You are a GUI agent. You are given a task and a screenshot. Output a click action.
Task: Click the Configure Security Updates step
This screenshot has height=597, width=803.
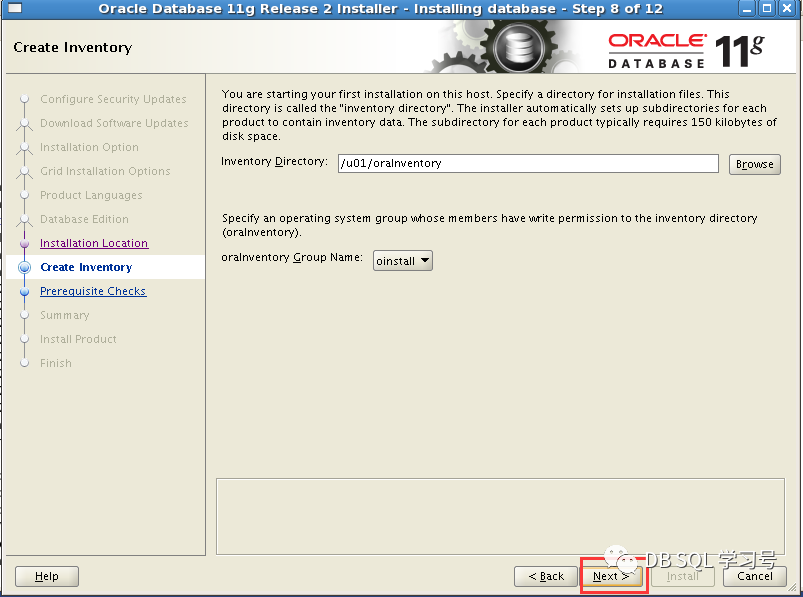coord(113,99)
